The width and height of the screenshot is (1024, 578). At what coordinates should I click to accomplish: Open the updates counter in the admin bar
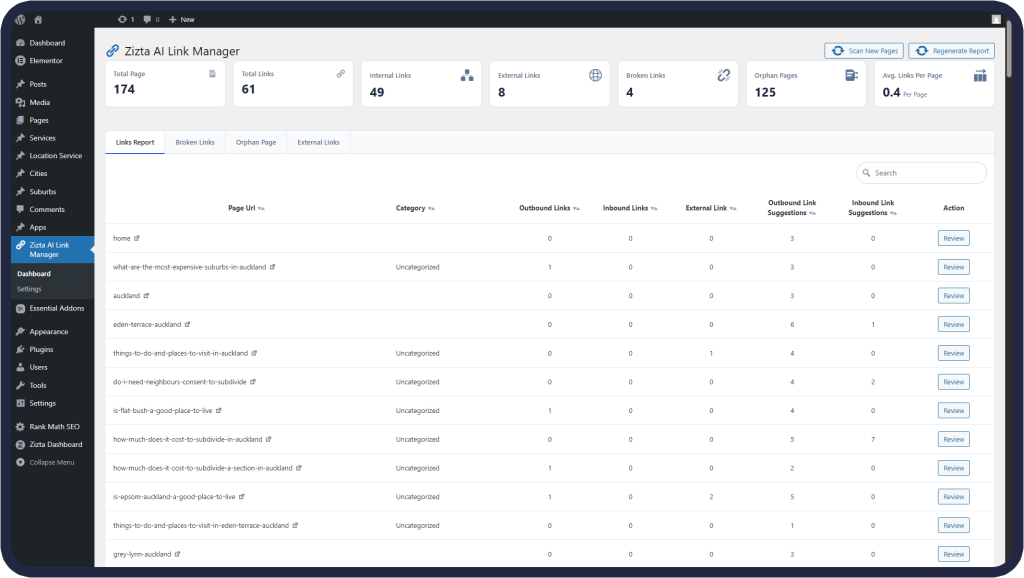(x=126, y=18)
